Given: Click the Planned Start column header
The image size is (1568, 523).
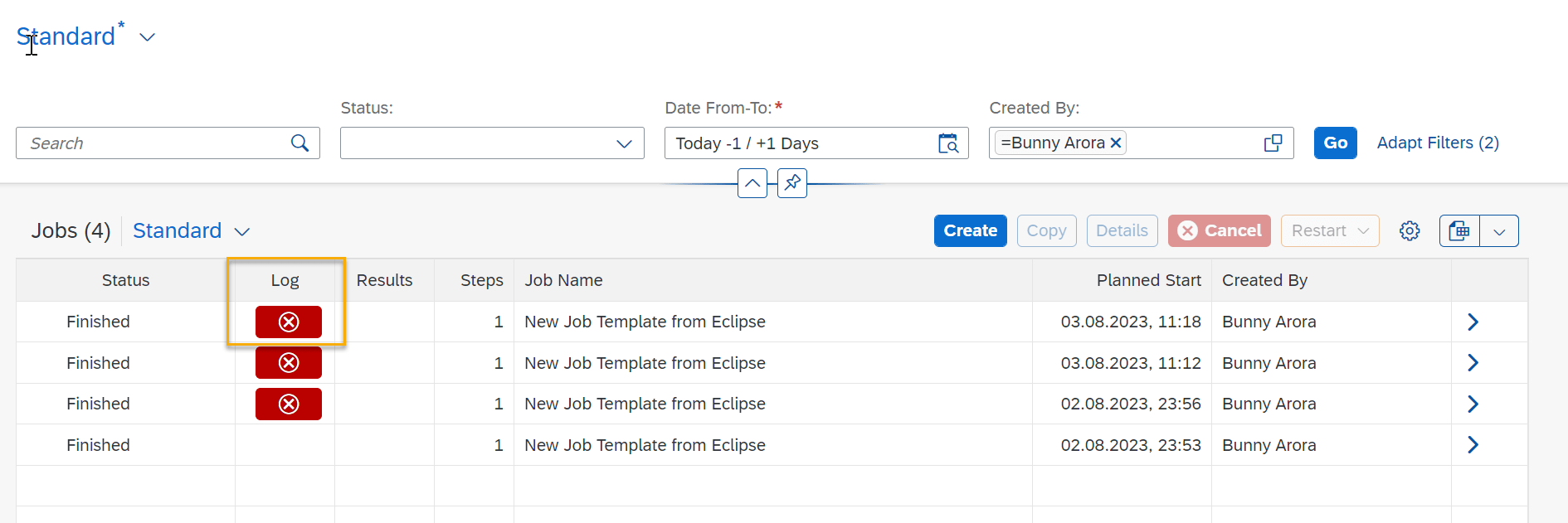Looking at the screenshot, I should [x=1122, y=280].
